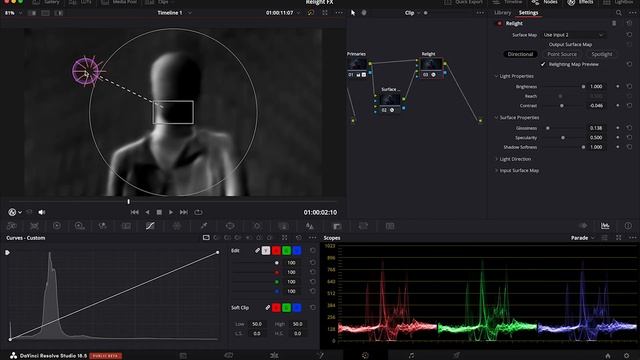Screen dimensions: 640x360
Task: Toggle the Effects panel button
Action: tap(580, 2)
